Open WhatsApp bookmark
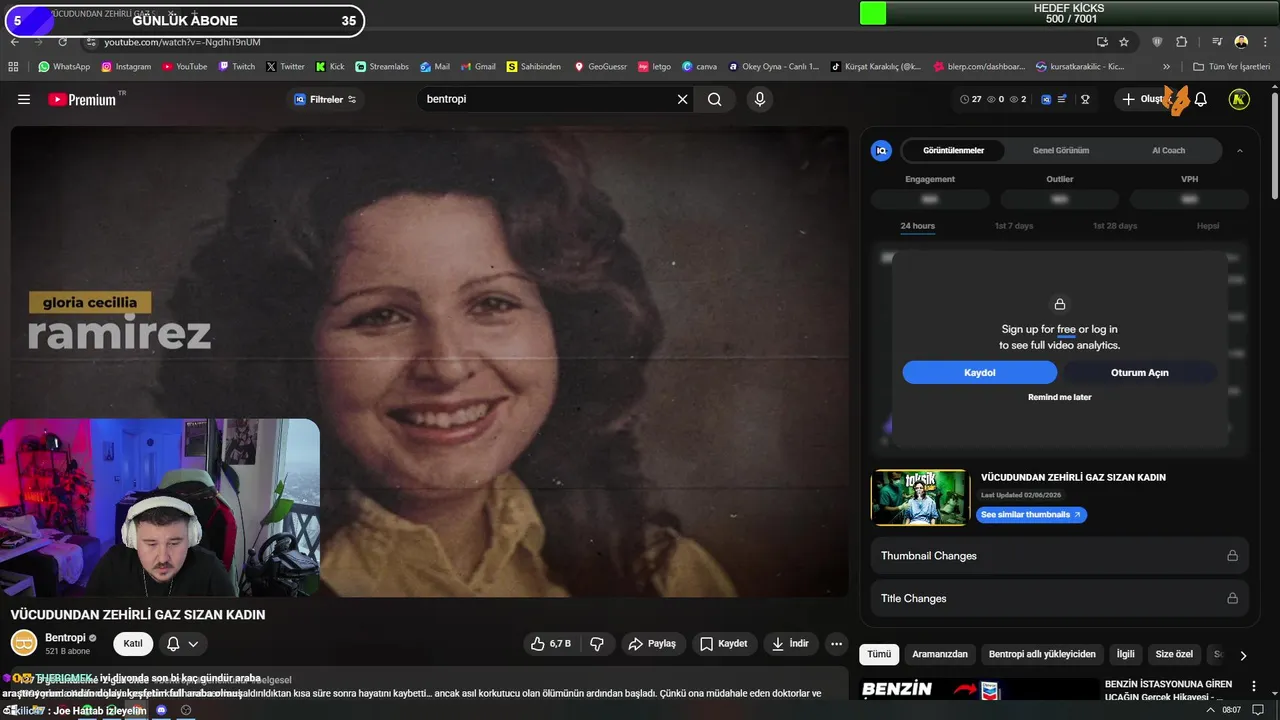The width and height of the screenshot is (1280, 720). (64, 67)
